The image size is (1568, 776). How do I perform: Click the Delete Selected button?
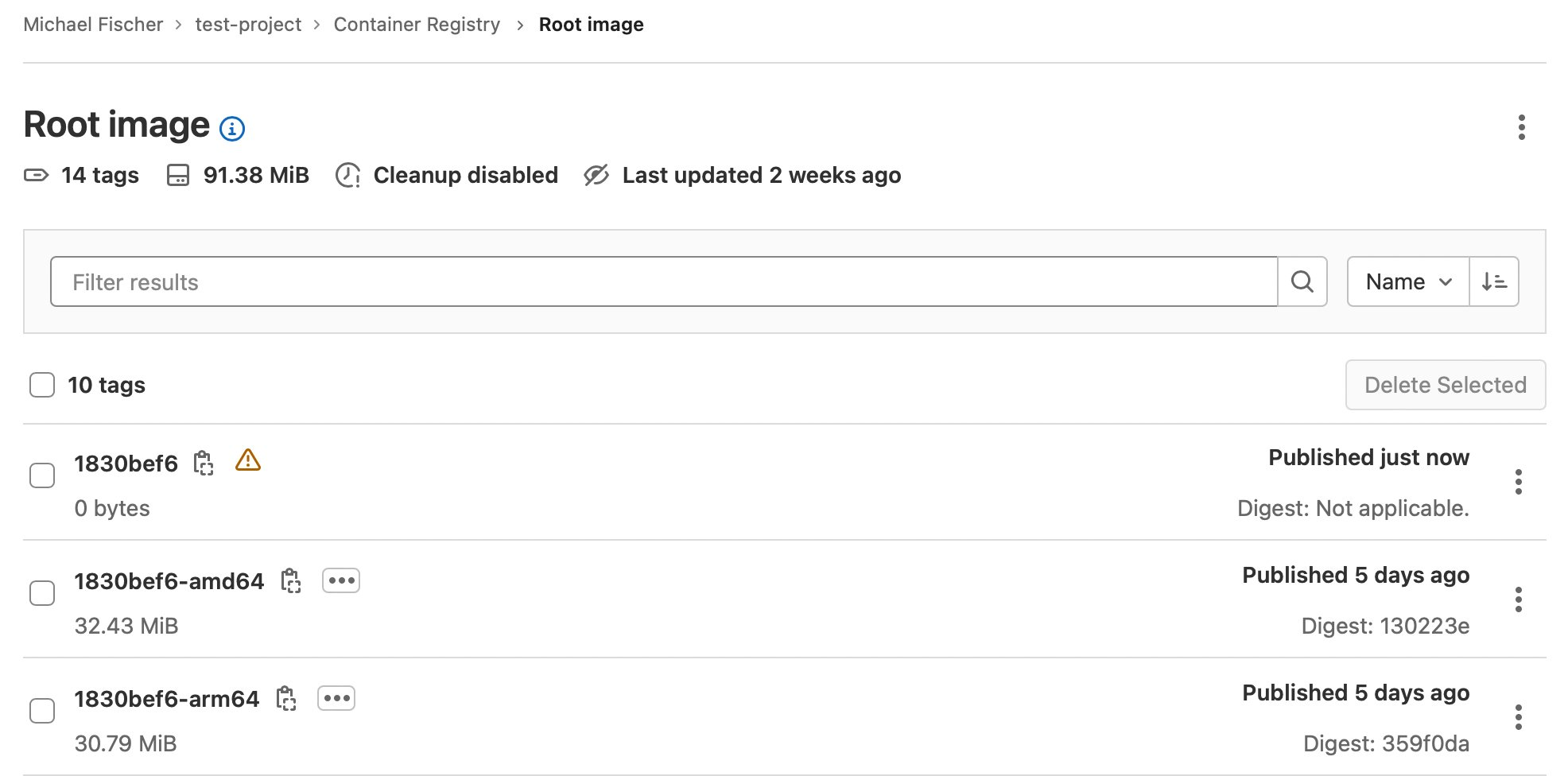point(1445,385)
